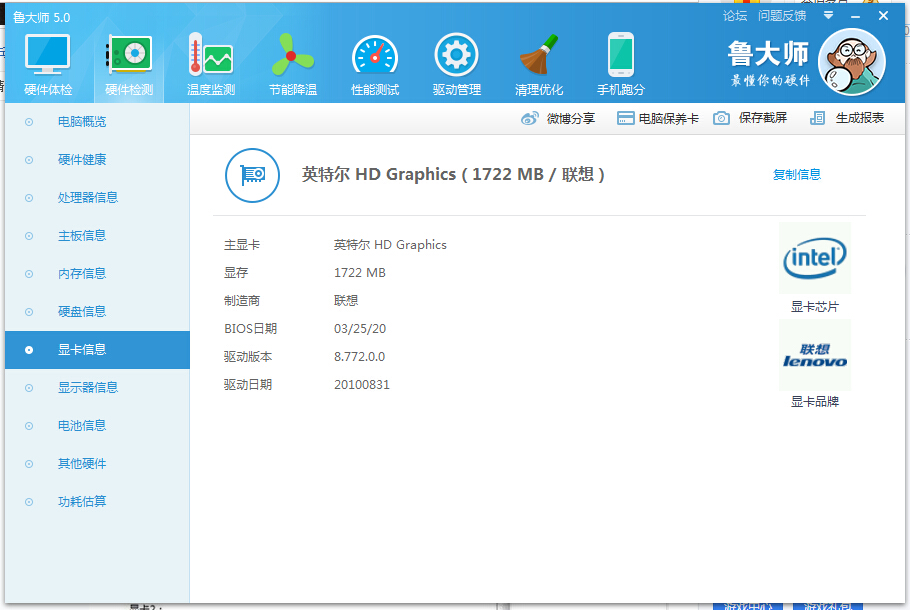
Task: Select 显卡信息 in the sidebar
Action: tap(97, 350)
